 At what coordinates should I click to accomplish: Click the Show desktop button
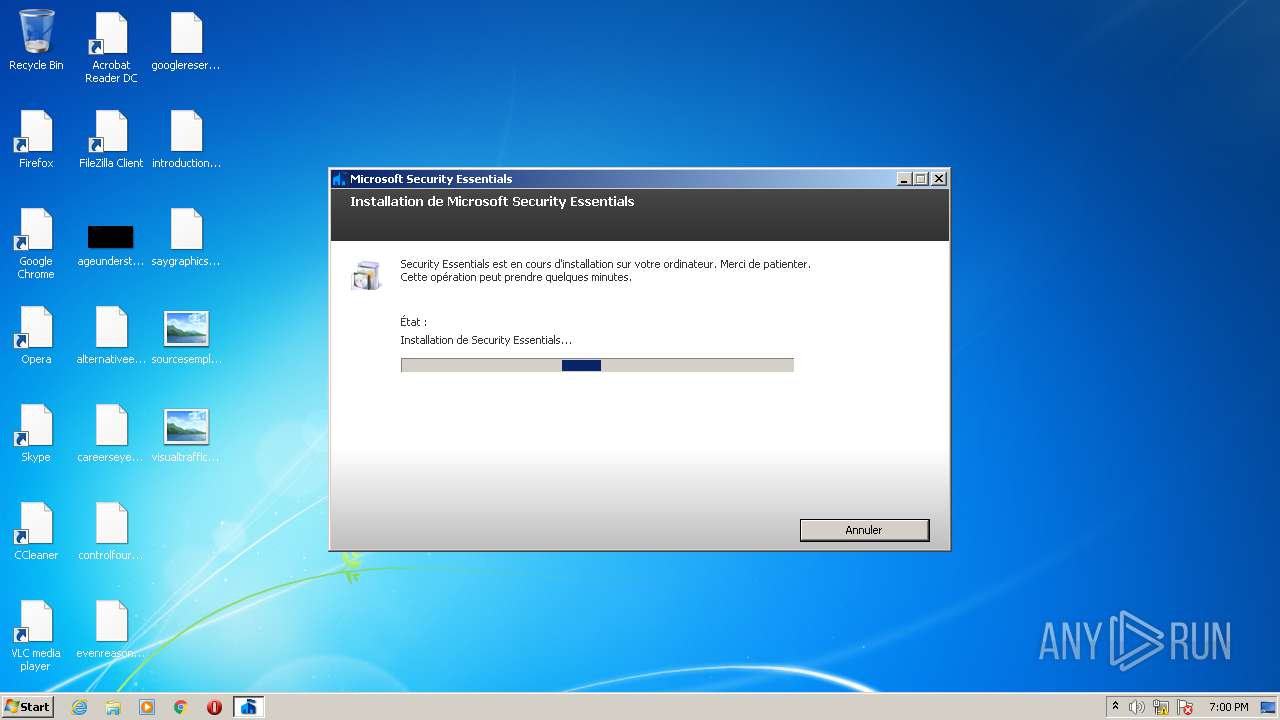pyautogui.click(x=1270, y=707)
